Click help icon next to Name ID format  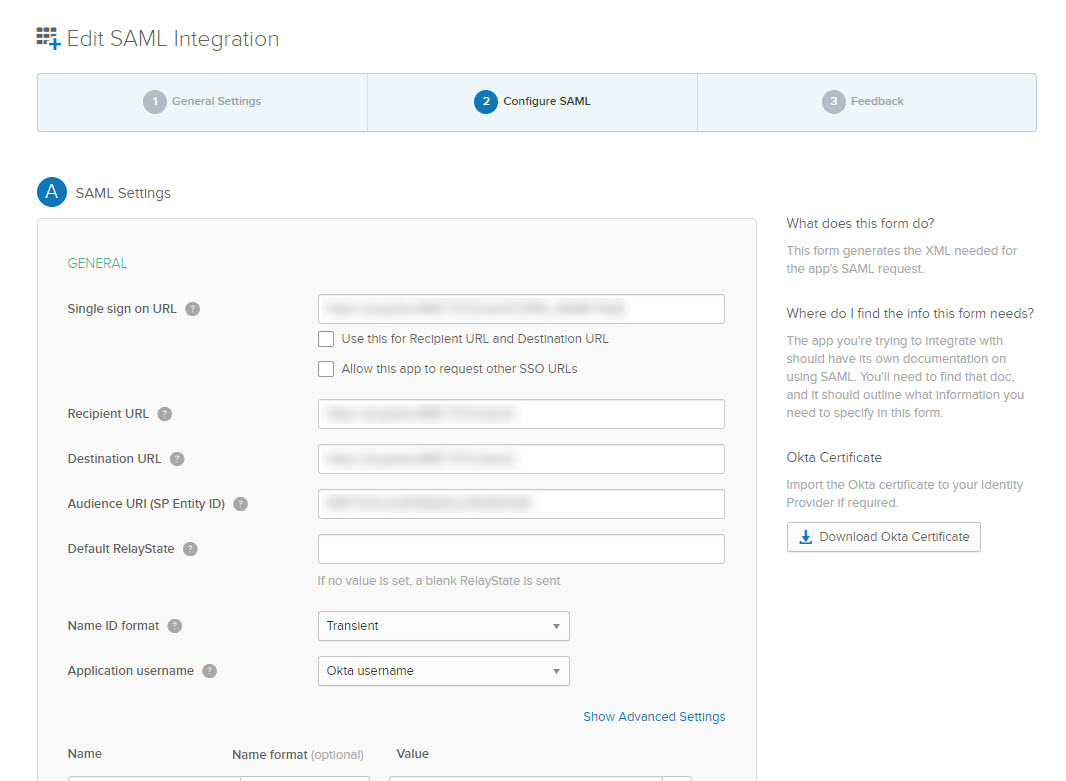[x=175, y=626]
